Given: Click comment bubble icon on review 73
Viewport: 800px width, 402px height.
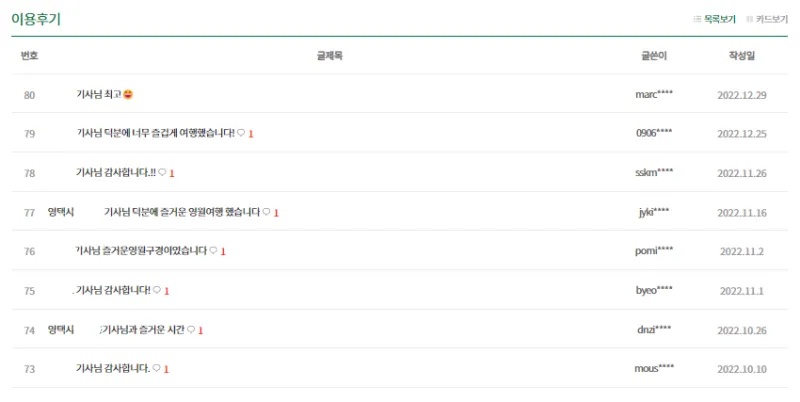Looking at the screenshot, I should click(x=157, y=368).
